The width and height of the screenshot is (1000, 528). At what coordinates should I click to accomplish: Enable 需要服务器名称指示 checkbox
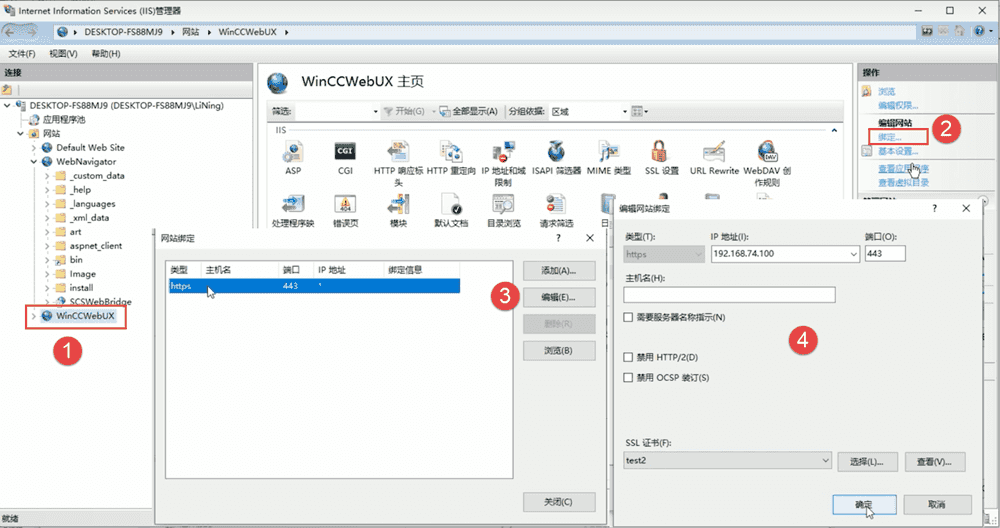[x=628, y=318]
